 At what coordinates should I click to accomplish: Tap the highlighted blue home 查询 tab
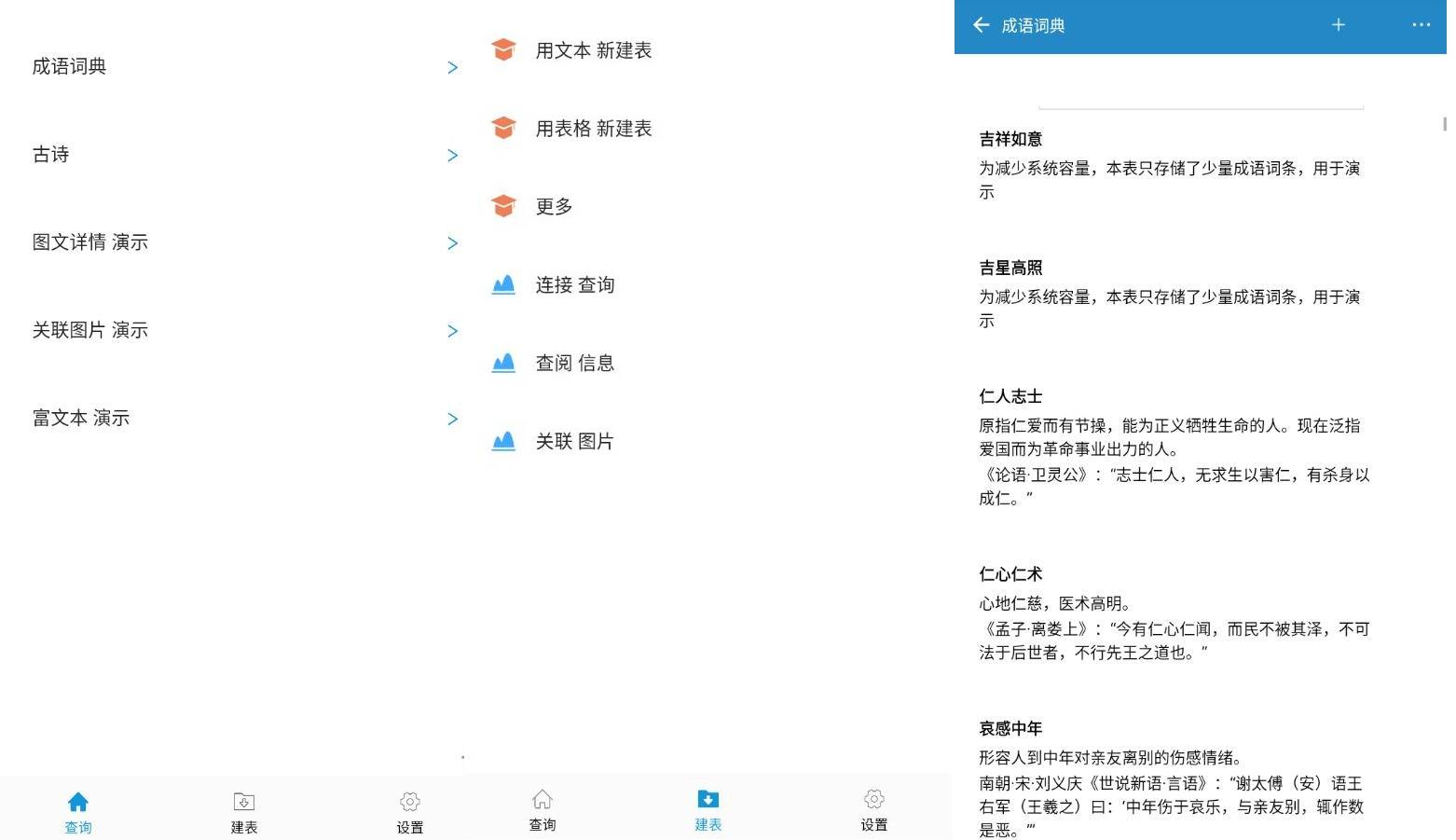pyautogui.click(x=78, y=810)
